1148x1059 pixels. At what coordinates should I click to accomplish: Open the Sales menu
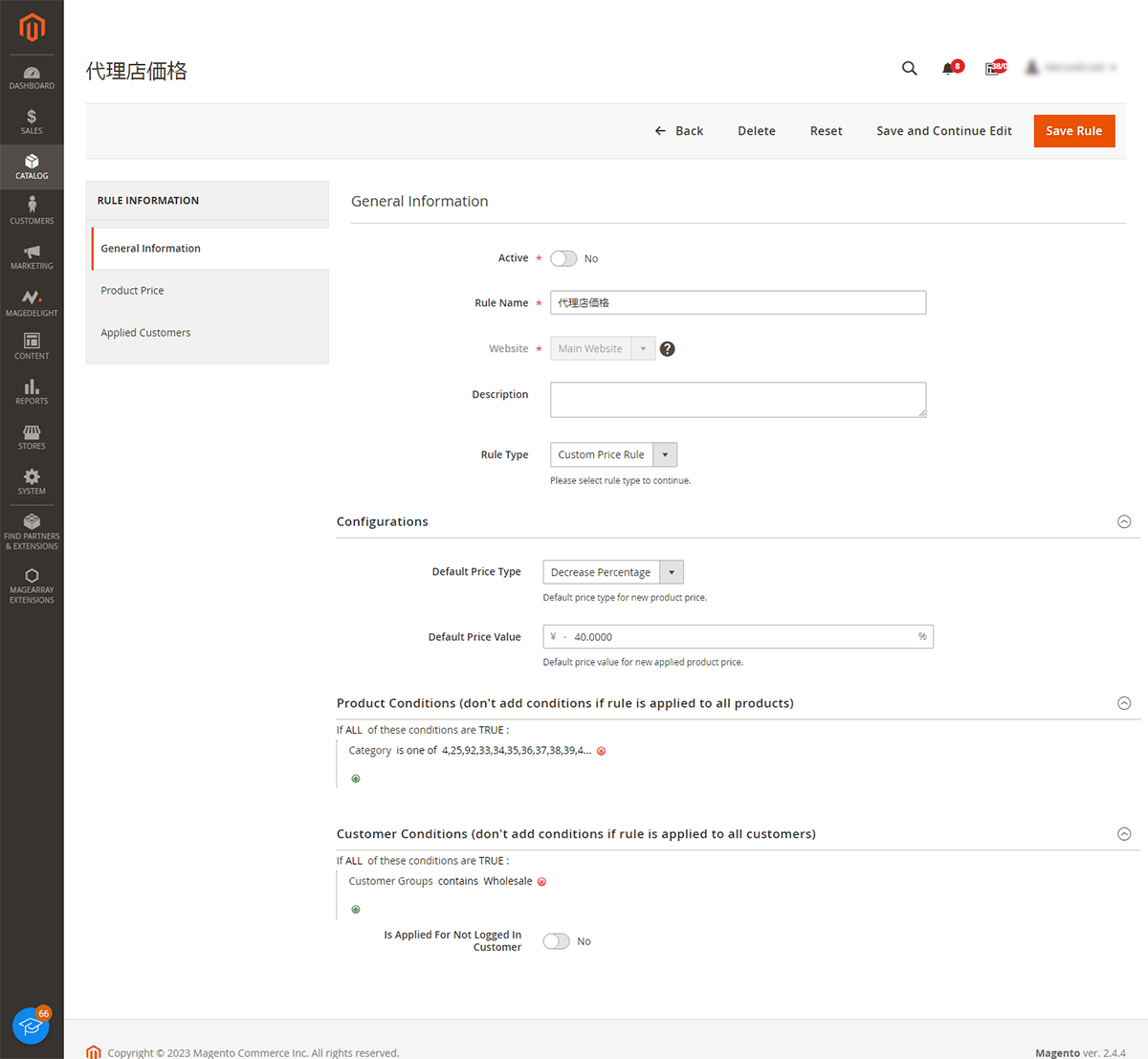pyautogui.click(x=32, y=122)
